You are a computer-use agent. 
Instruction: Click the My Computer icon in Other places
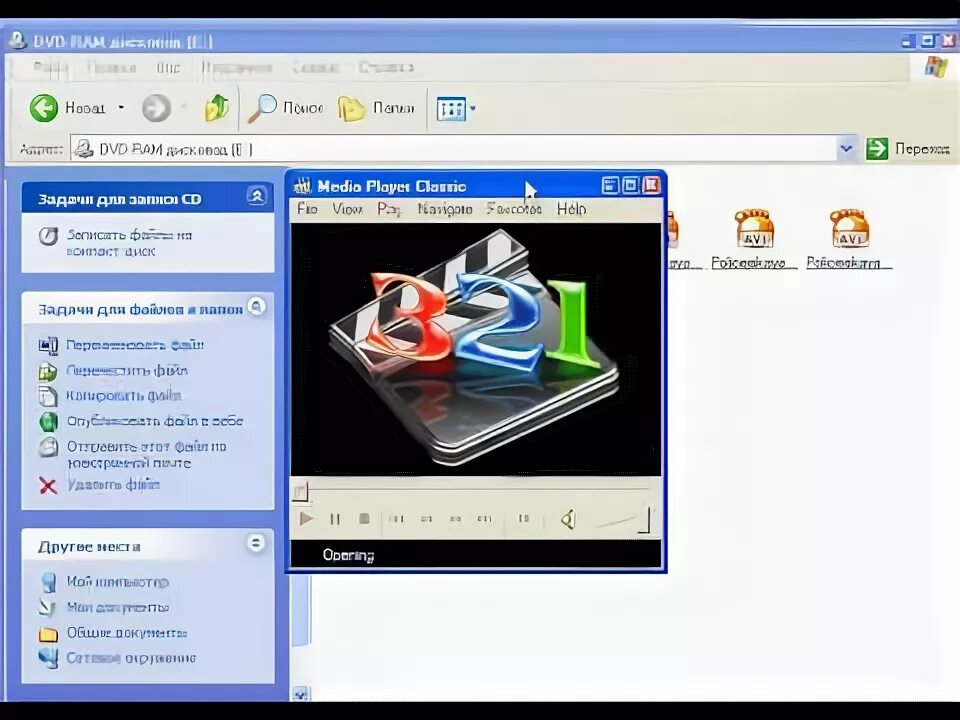click(x=48, y=582)
